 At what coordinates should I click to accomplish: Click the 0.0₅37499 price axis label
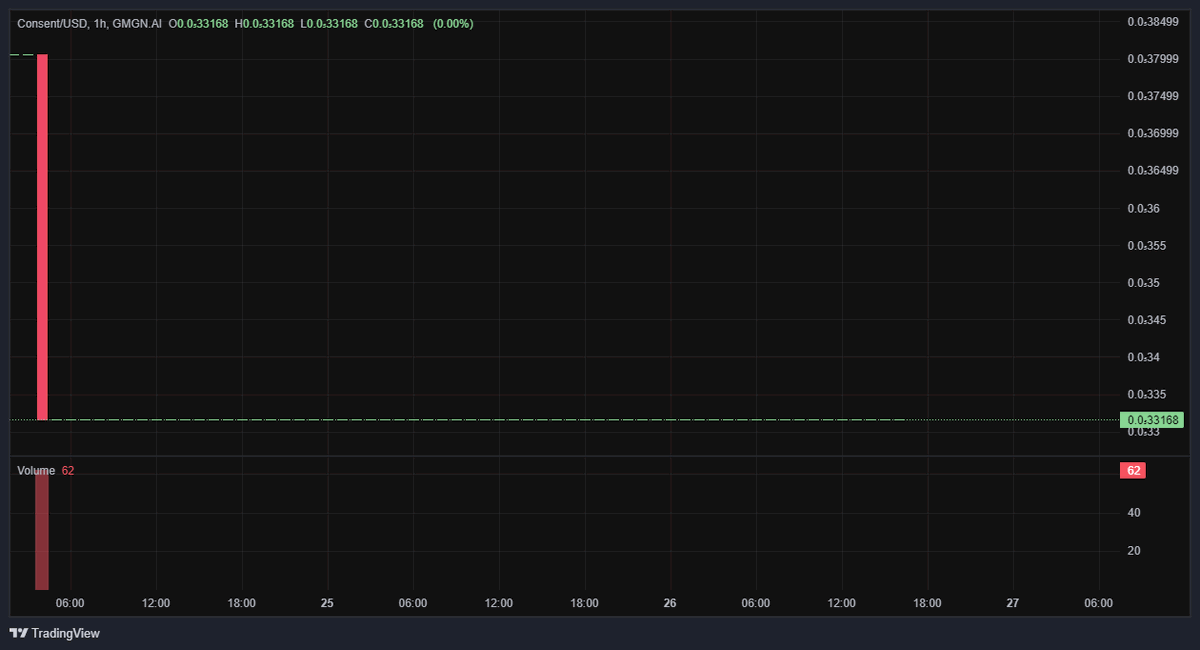(x=1152, y=96)
